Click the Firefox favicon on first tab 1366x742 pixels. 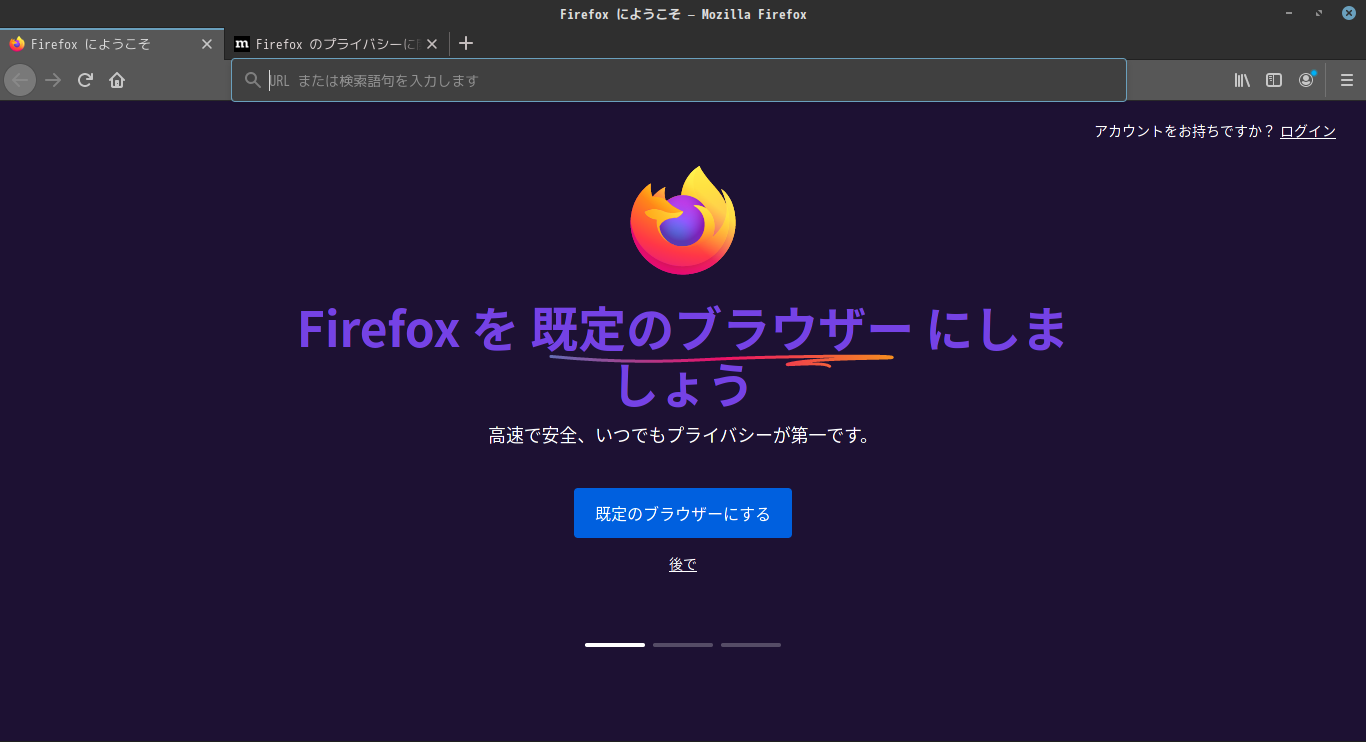click(17, 44)
